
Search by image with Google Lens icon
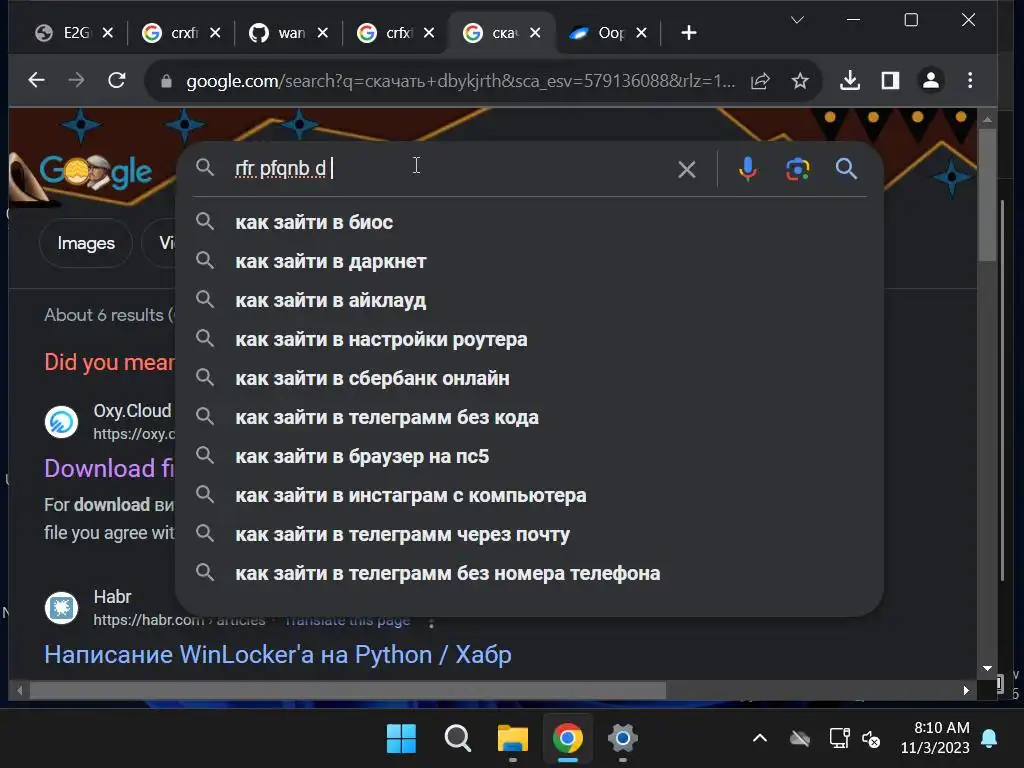point(797,169)
